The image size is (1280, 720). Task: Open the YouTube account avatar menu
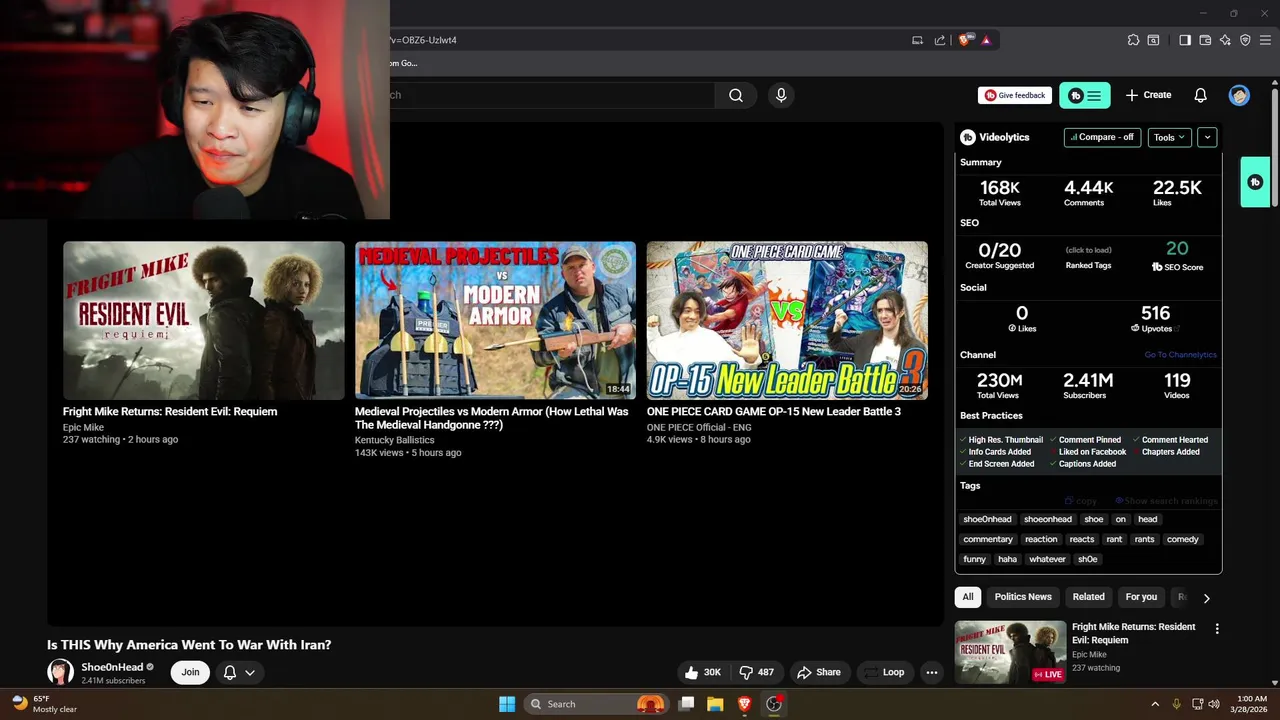pyautogui.click(x=1239, y=95)
